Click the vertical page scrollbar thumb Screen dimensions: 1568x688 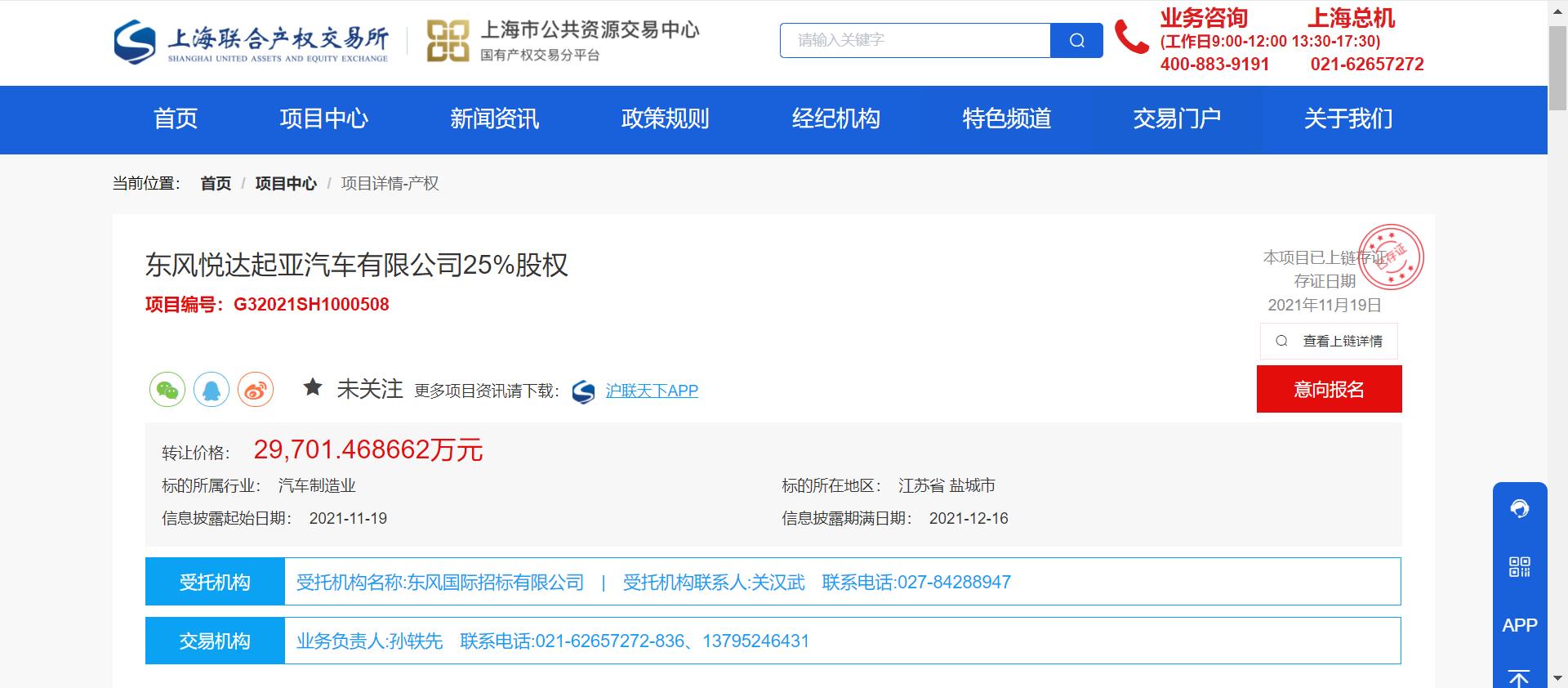point(1557,69)
